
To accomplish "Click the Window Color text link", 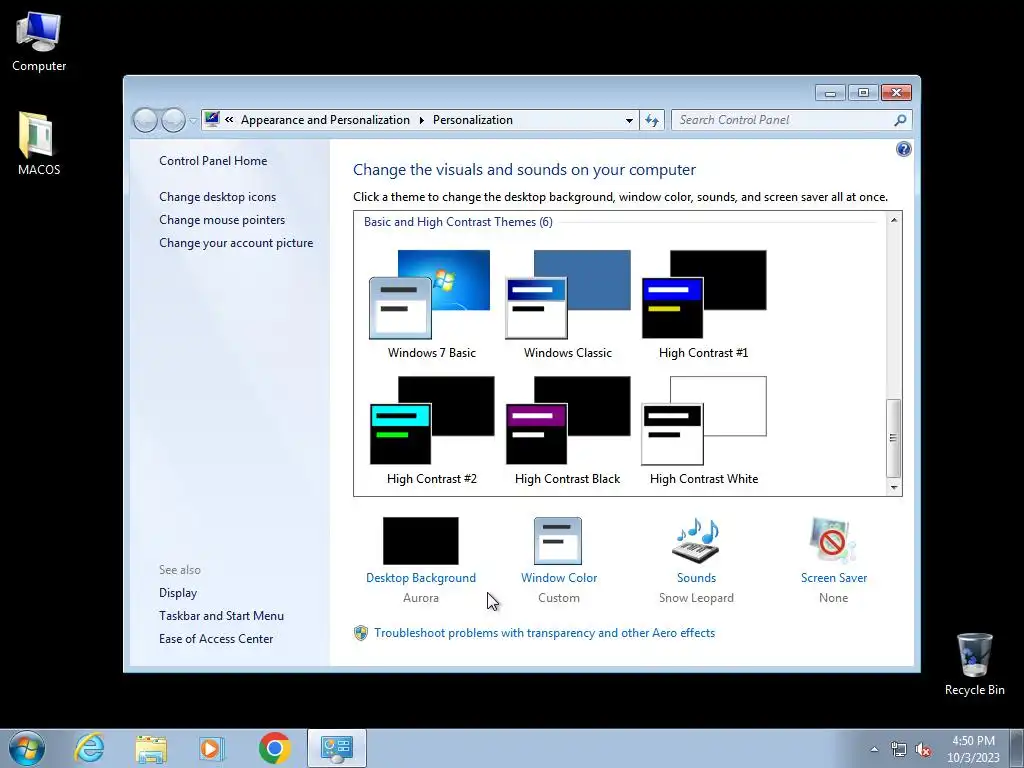I will (x=558, y=577).
